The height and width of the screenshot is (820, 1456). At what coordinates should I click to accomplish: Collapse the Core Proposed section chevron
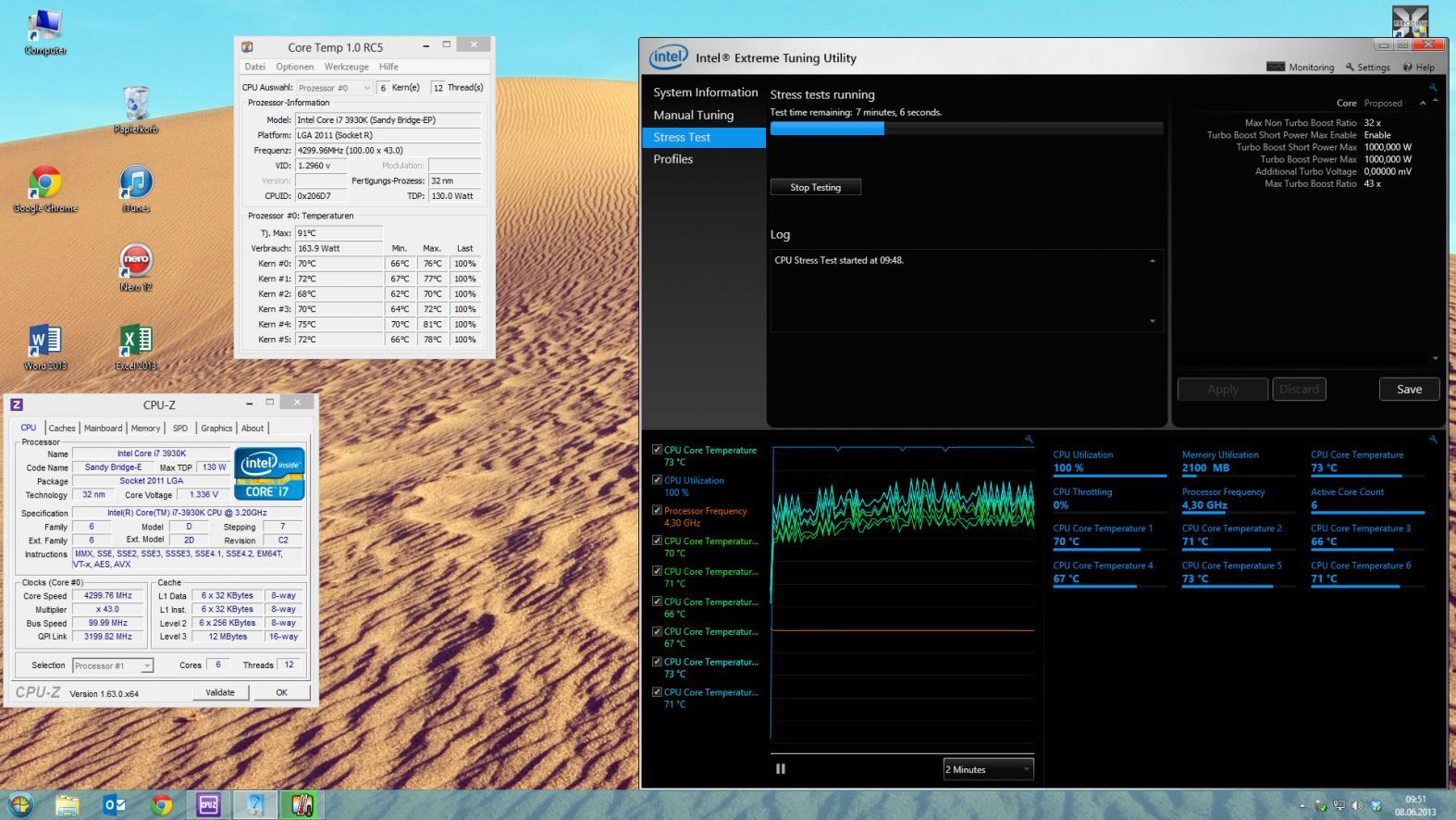1423,103
